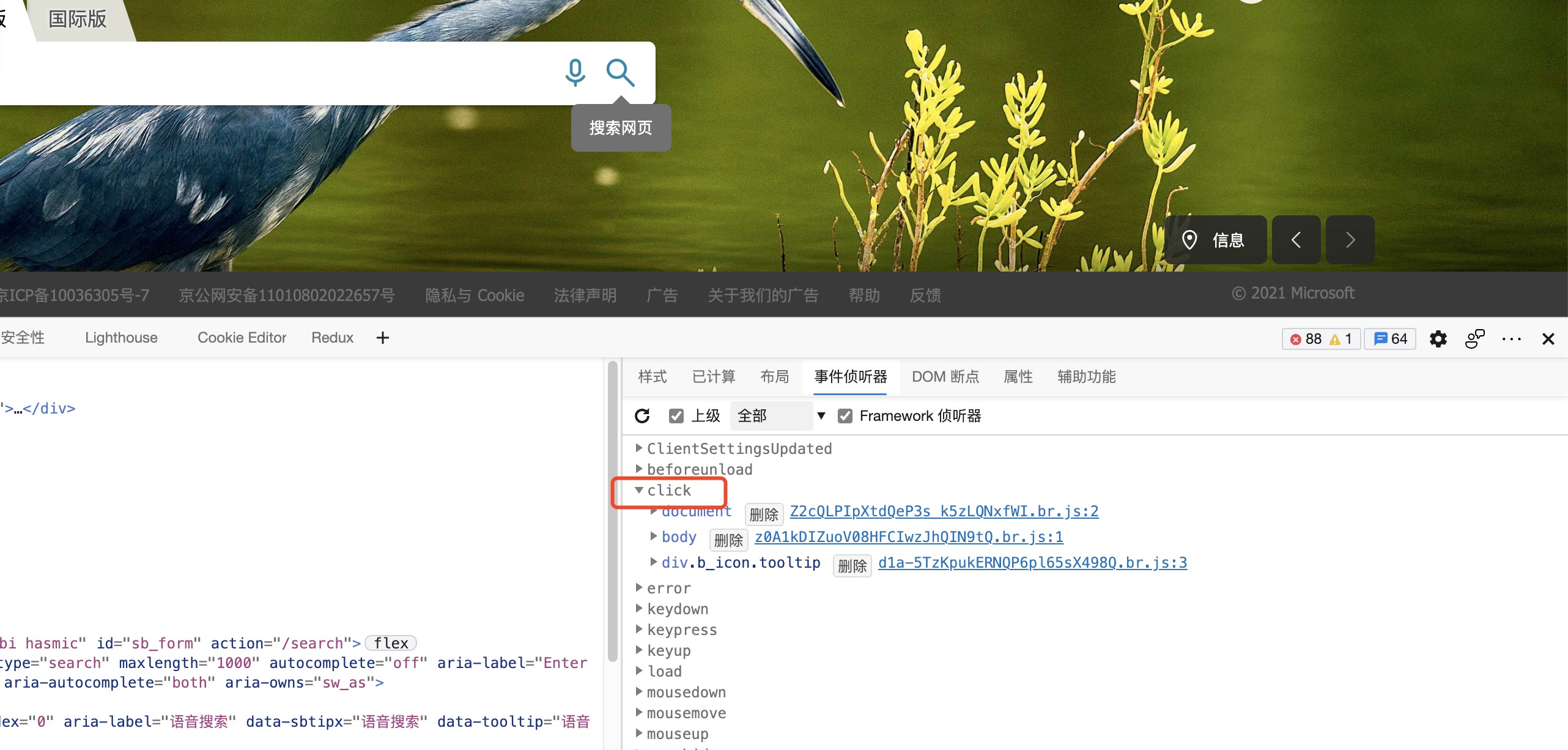Refresh the event listeners list

click(x=642, y=416)
